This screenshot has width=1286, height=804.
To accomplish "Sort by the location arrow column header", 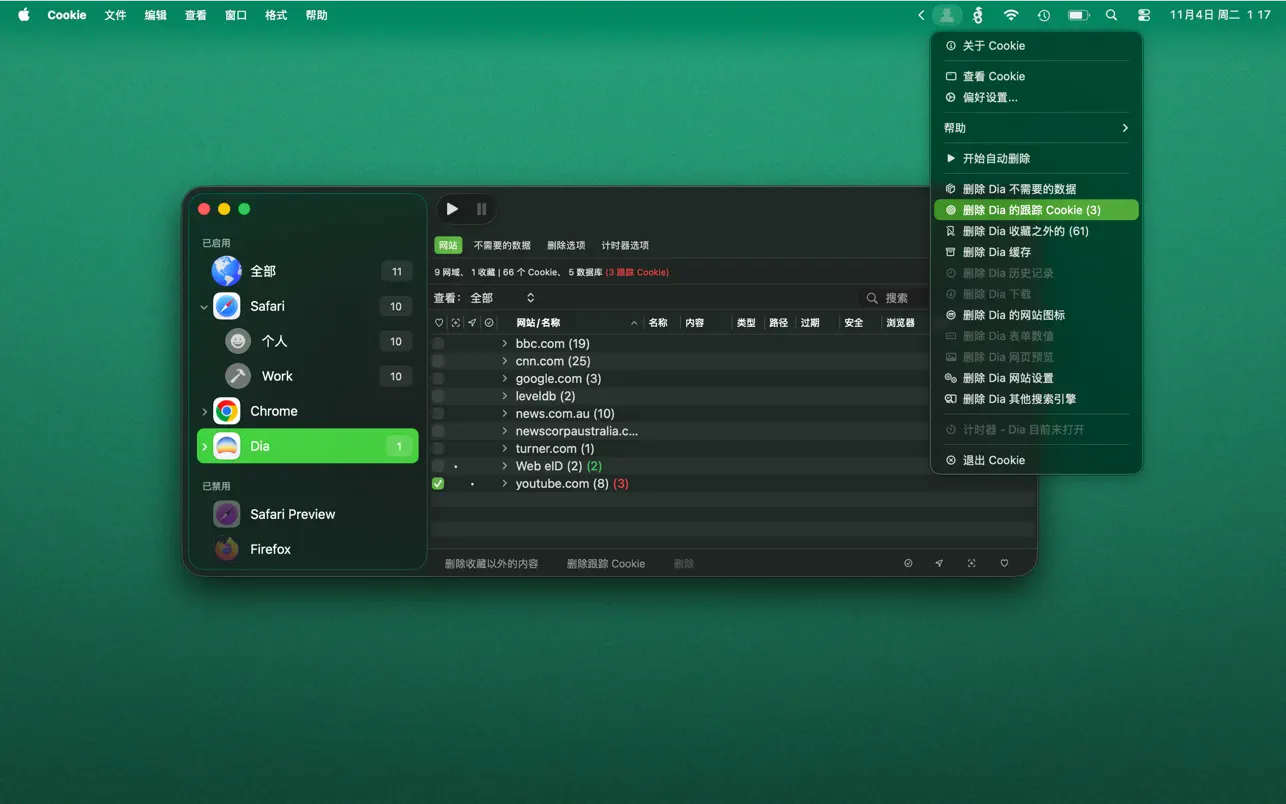I will [x=472, y=323].
